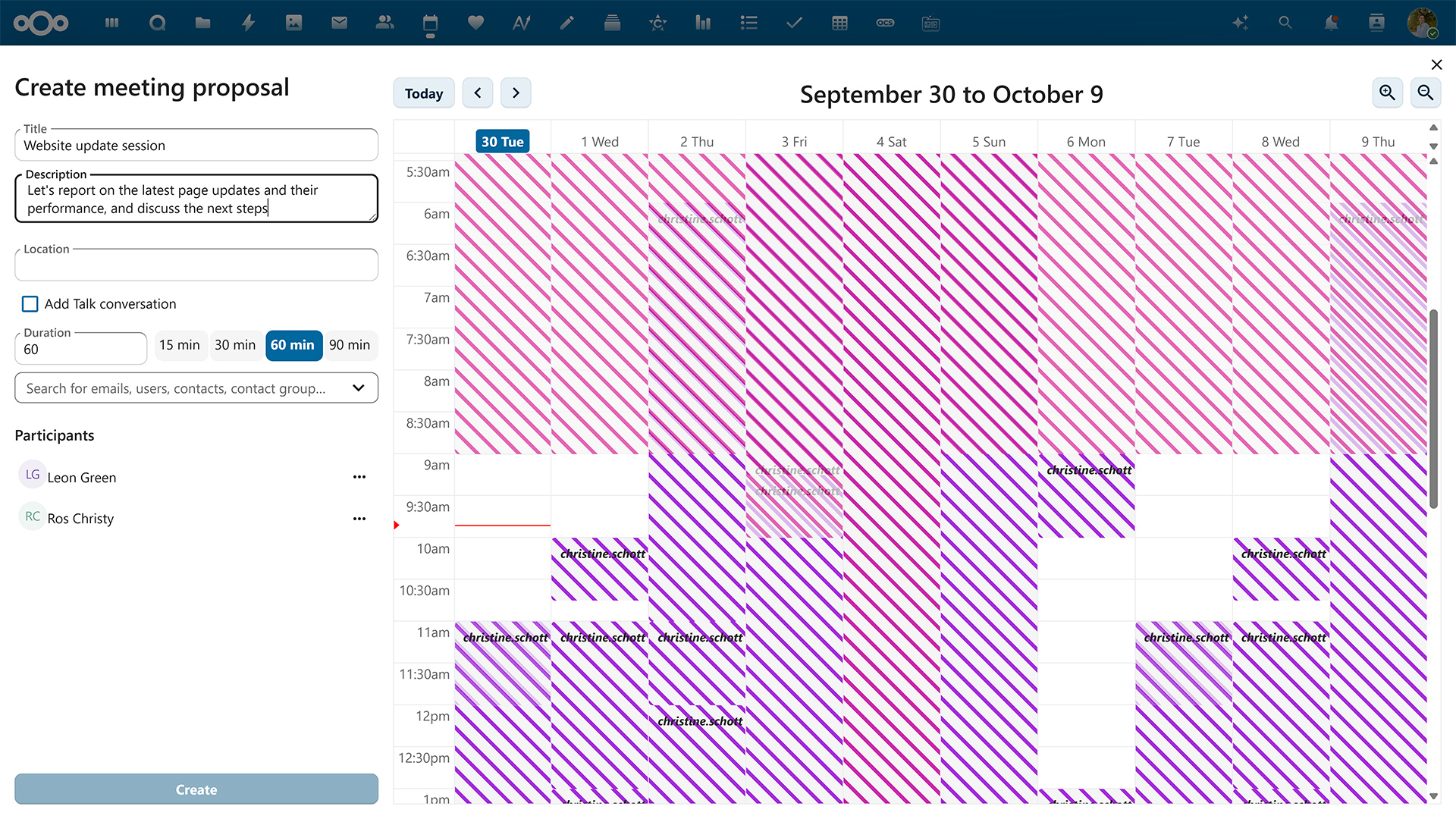The height and width of the screenshot is (819, 1456).
Task: Select the 15 min duration option
Action: (180, 345)
